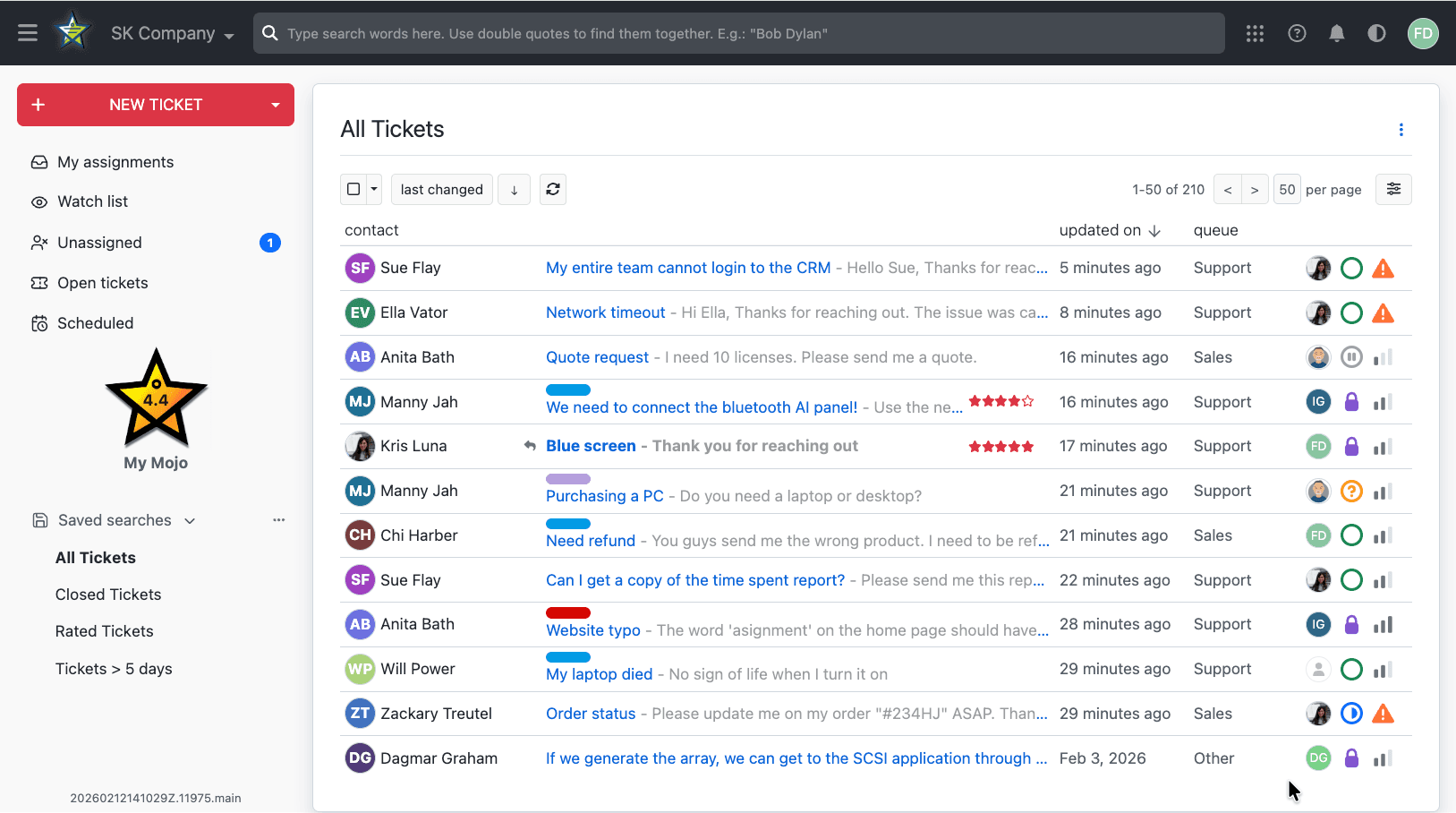Screen dimensions: 1456x813
Task: Open the three-dot menu next to All Tickets heading
Action: pos(1401,130)
